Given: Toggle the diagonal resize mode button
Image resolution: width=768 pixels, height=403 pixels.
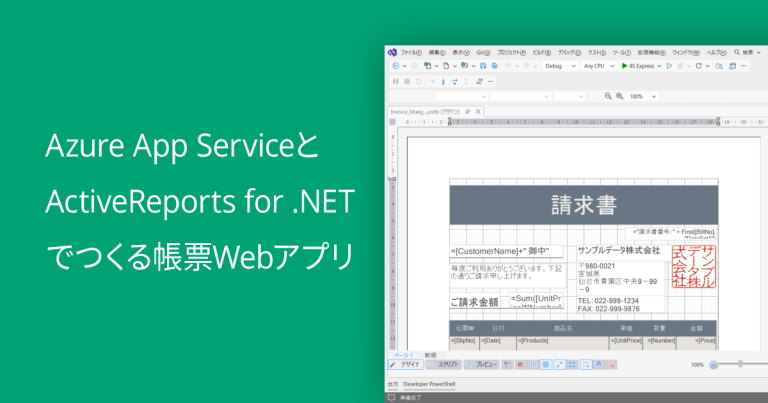Looking at the screenshot, I should (x=559, y=365).
